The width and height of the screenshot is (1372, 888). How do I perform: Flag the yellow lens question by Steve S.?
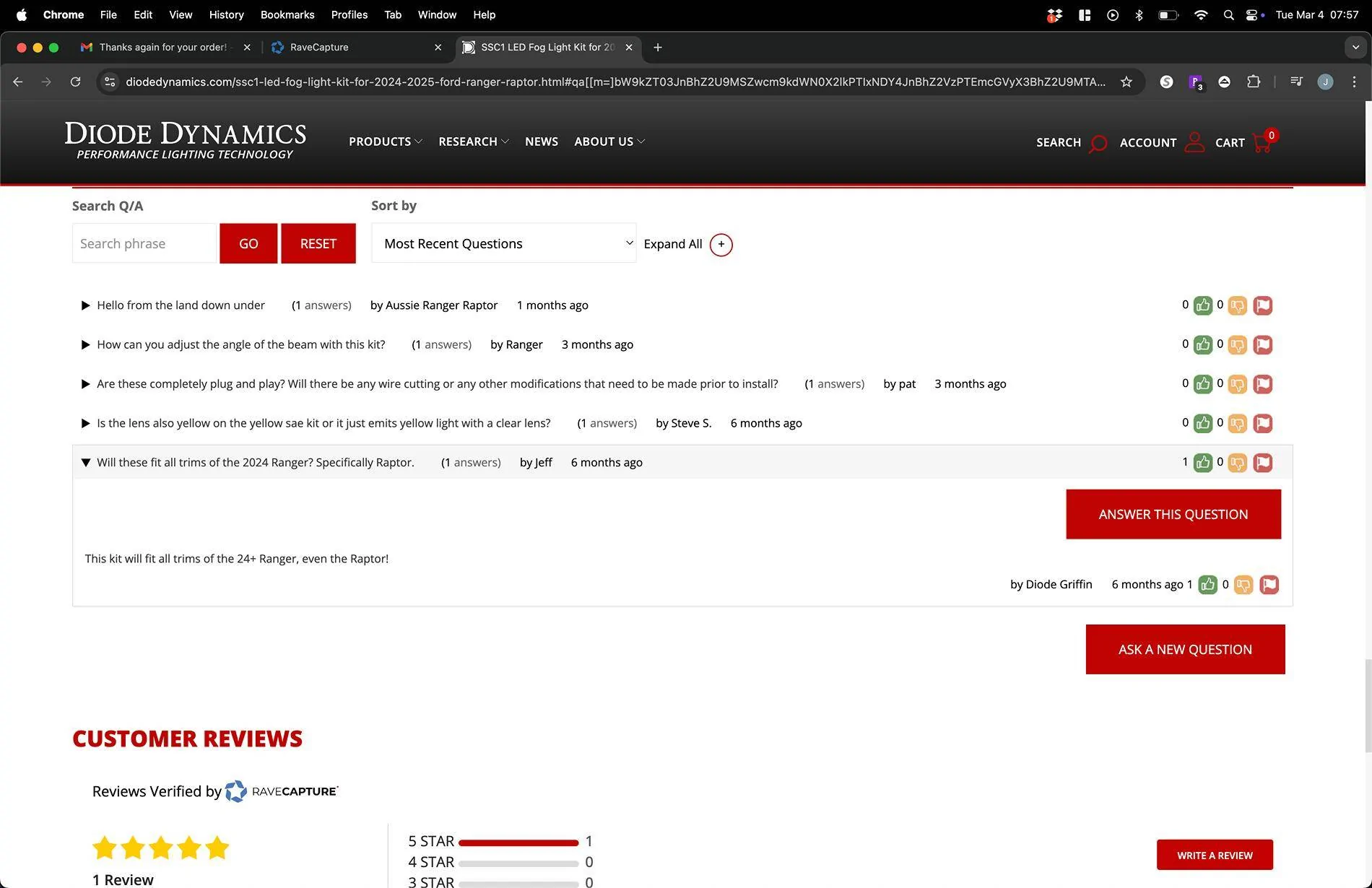1262,423
